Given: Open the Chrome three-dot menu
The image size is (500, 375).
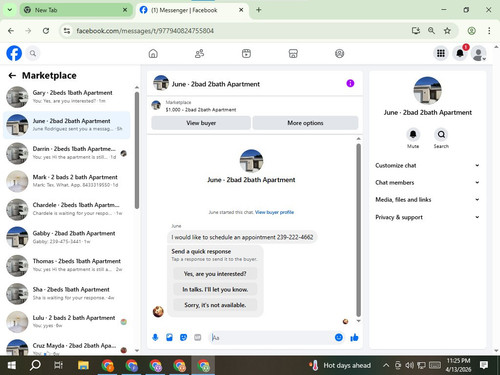Looking at the screenshot, I should tap(489, 31).
